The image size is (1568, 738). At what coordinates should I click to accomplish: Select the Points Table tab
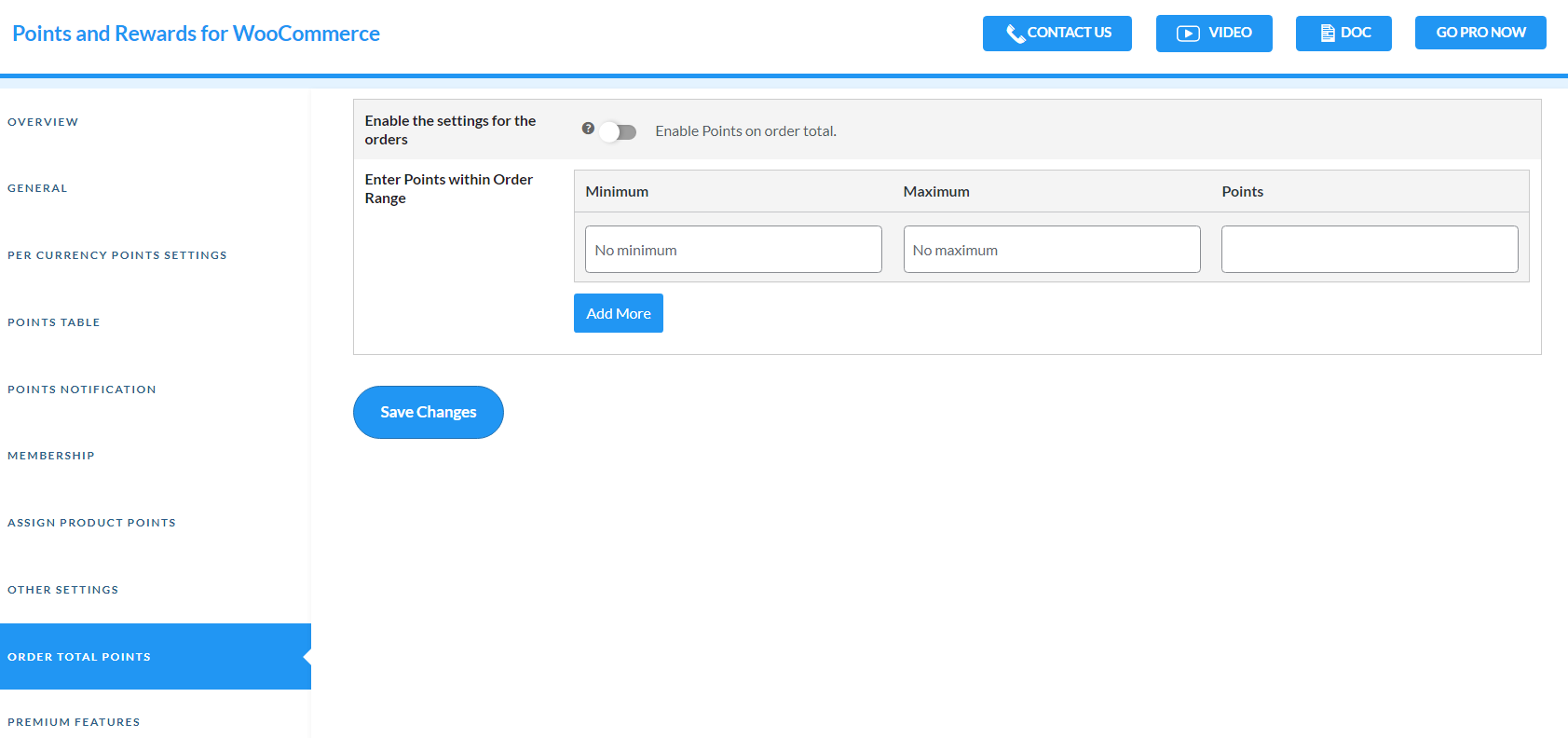tap(54, 322)
